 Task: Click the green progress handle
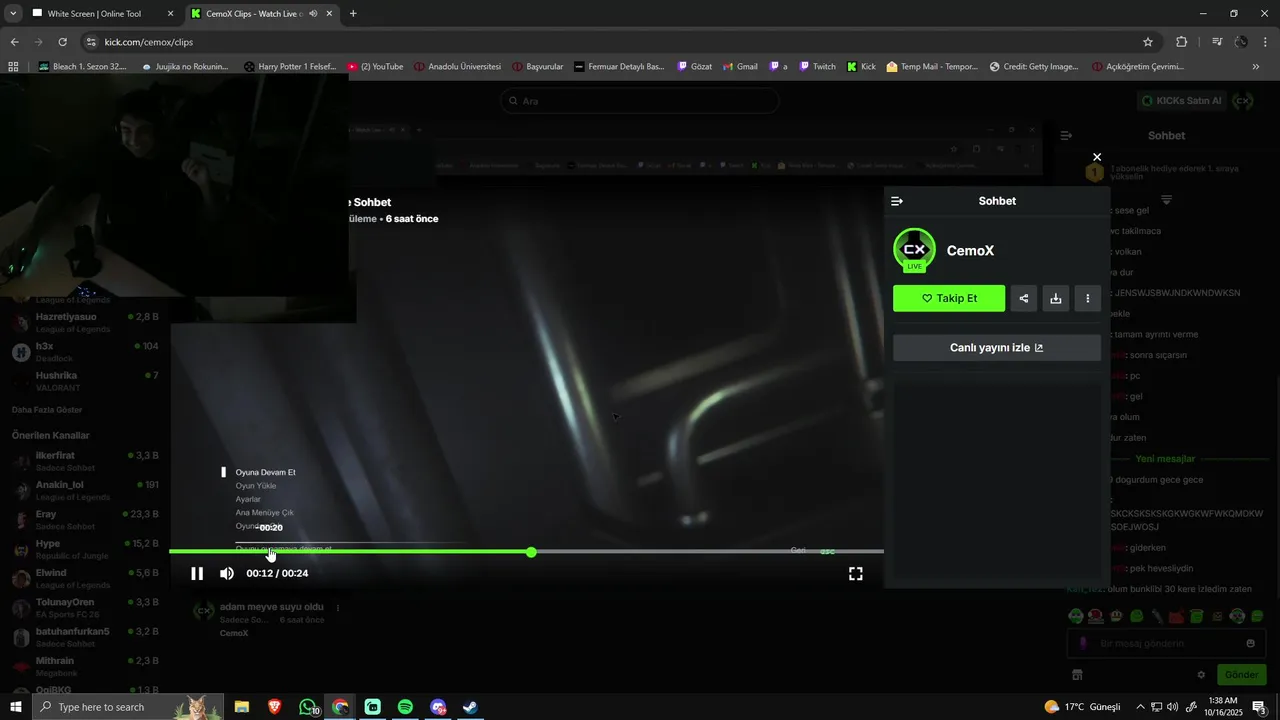click(531, 552)
